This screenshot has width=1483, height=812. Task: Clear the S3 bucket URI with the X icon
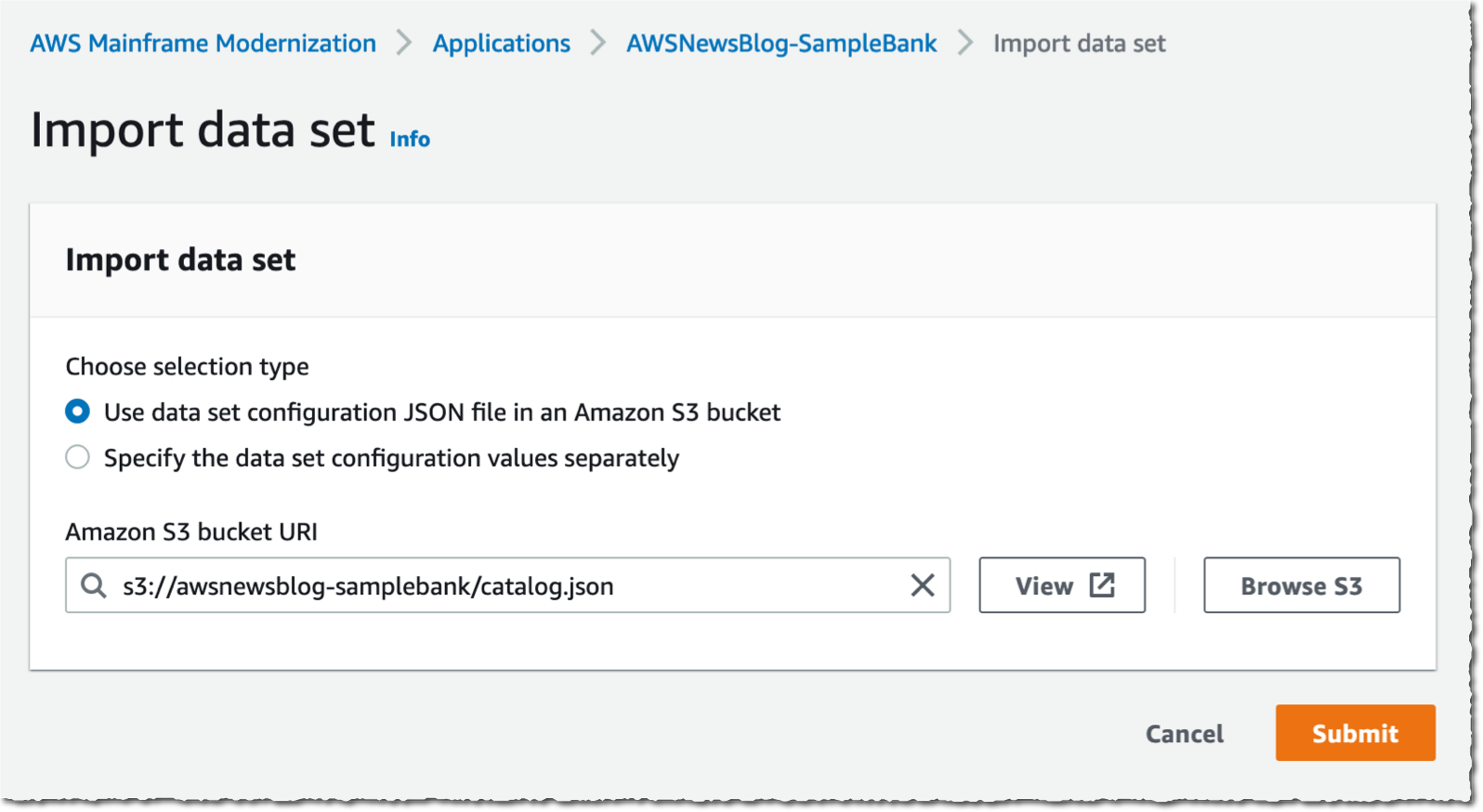(922, 585)
